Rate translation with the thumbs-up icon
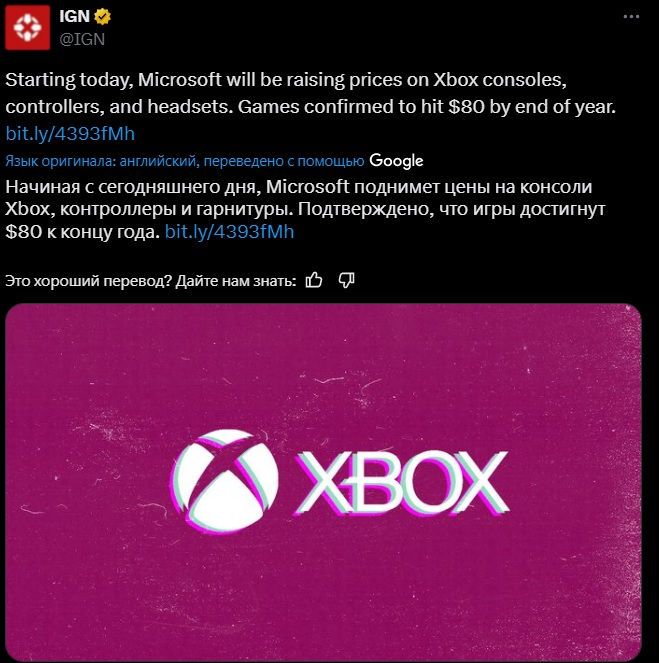Image resolution: width=659 pixels, height=663 pixels. coord(314,280)
